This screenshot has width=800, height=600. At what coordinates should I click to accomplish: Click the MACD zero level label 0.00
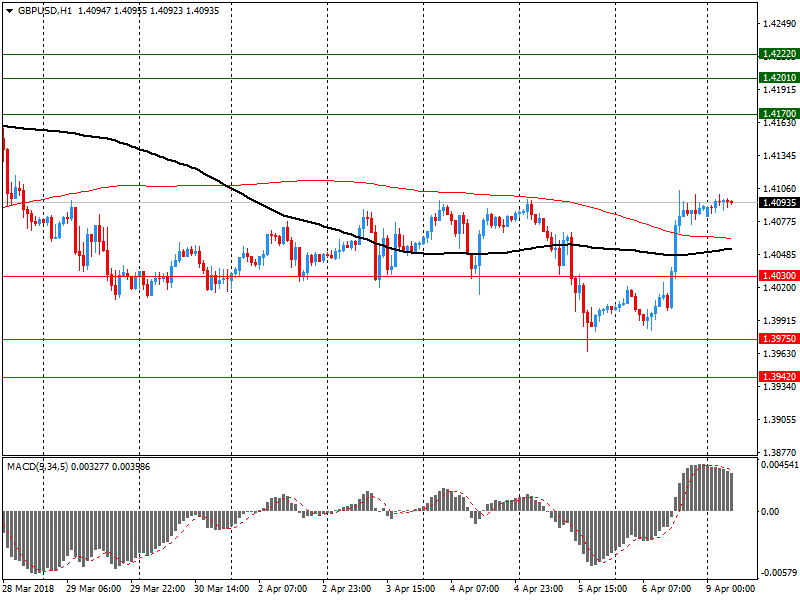tap(770, 512)
